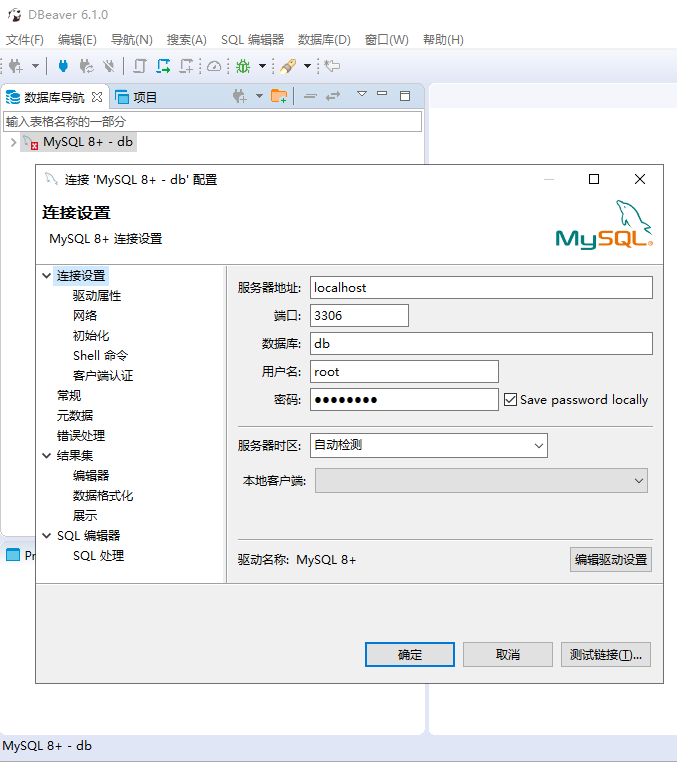Select 错误处理 in settings tree
The height and width of the screenshot is (763, 677).
(x=81, y=436)
